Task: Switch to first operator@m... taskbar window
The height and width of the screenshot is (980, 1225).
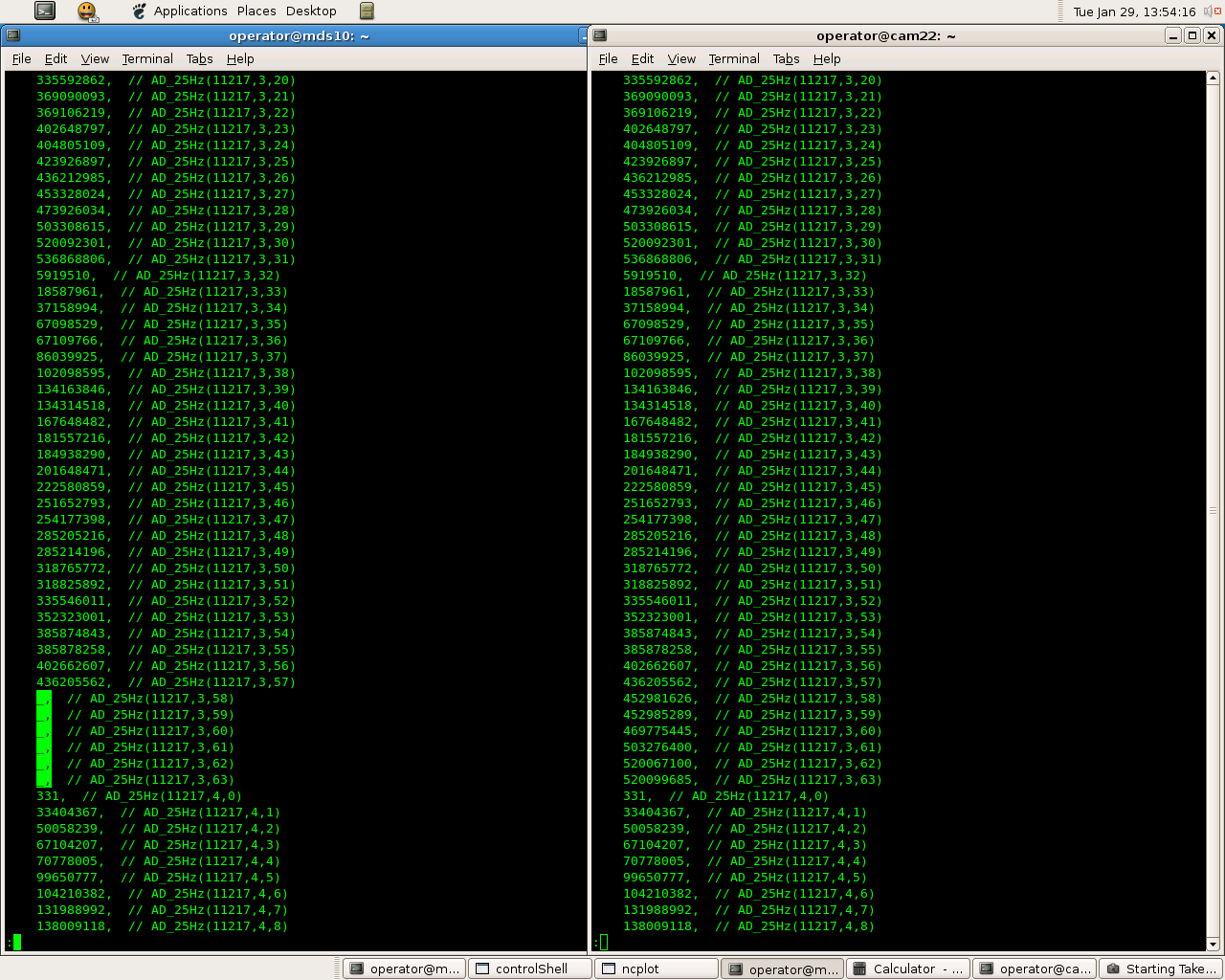Action: [405, 969]
